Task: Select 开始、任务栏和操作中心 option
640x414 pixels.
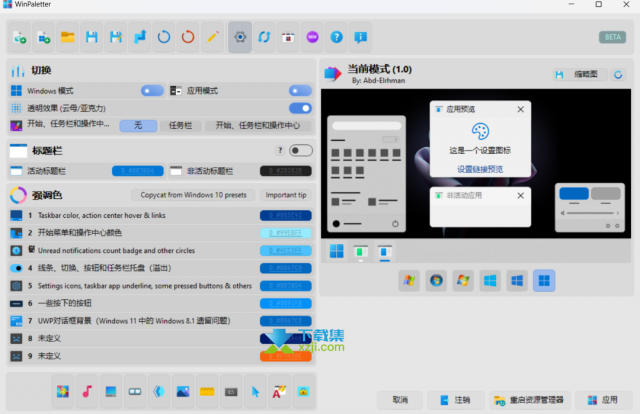Action: [258, 125]
